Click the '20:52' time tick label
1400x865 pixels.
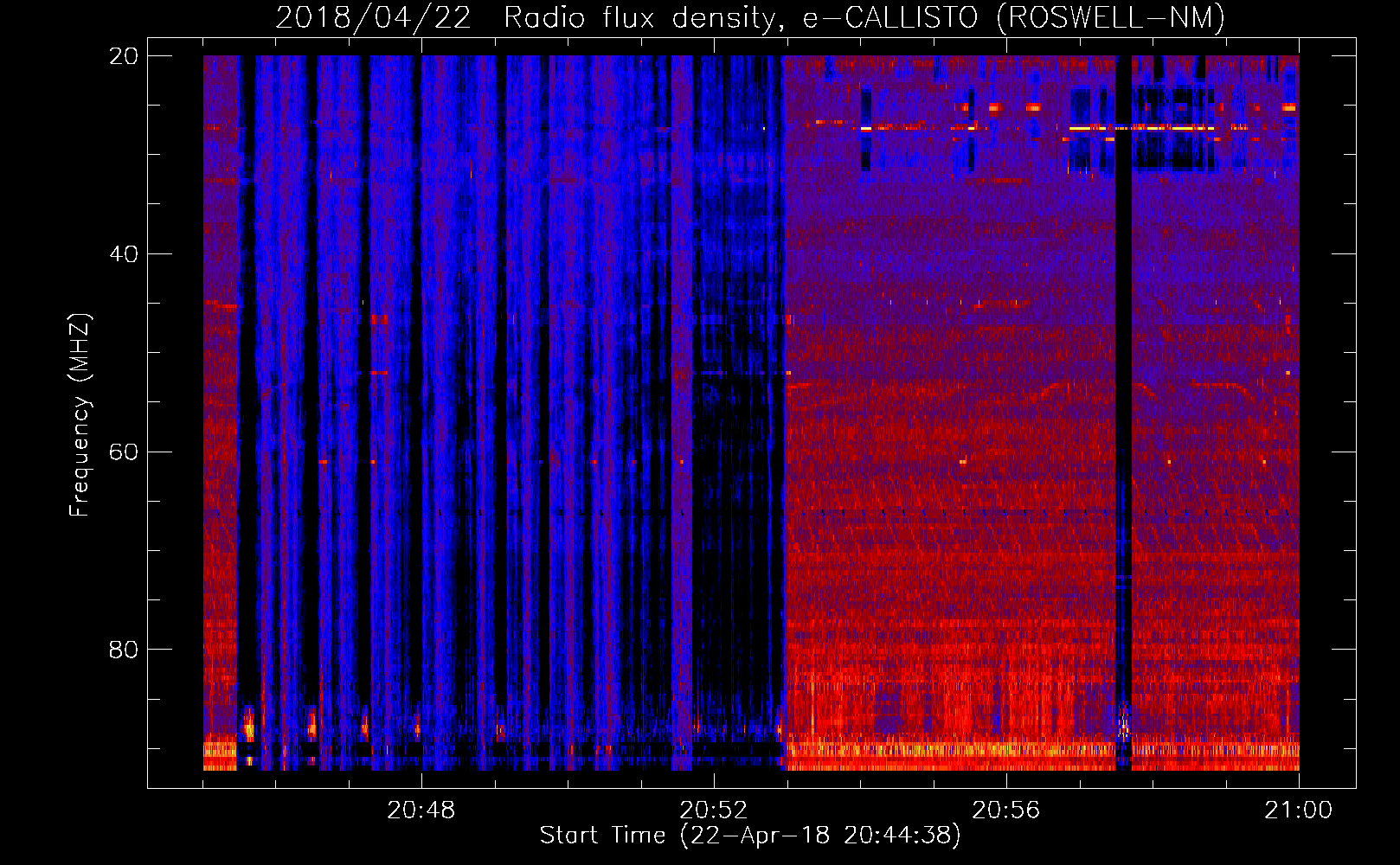coord(713,811)
